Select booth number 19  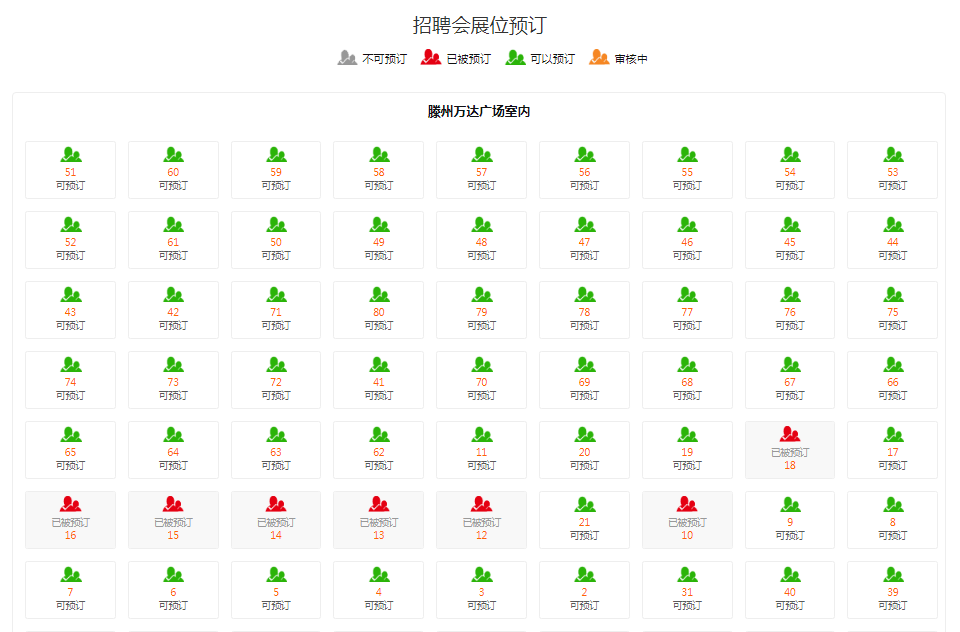tap(687, 450)
